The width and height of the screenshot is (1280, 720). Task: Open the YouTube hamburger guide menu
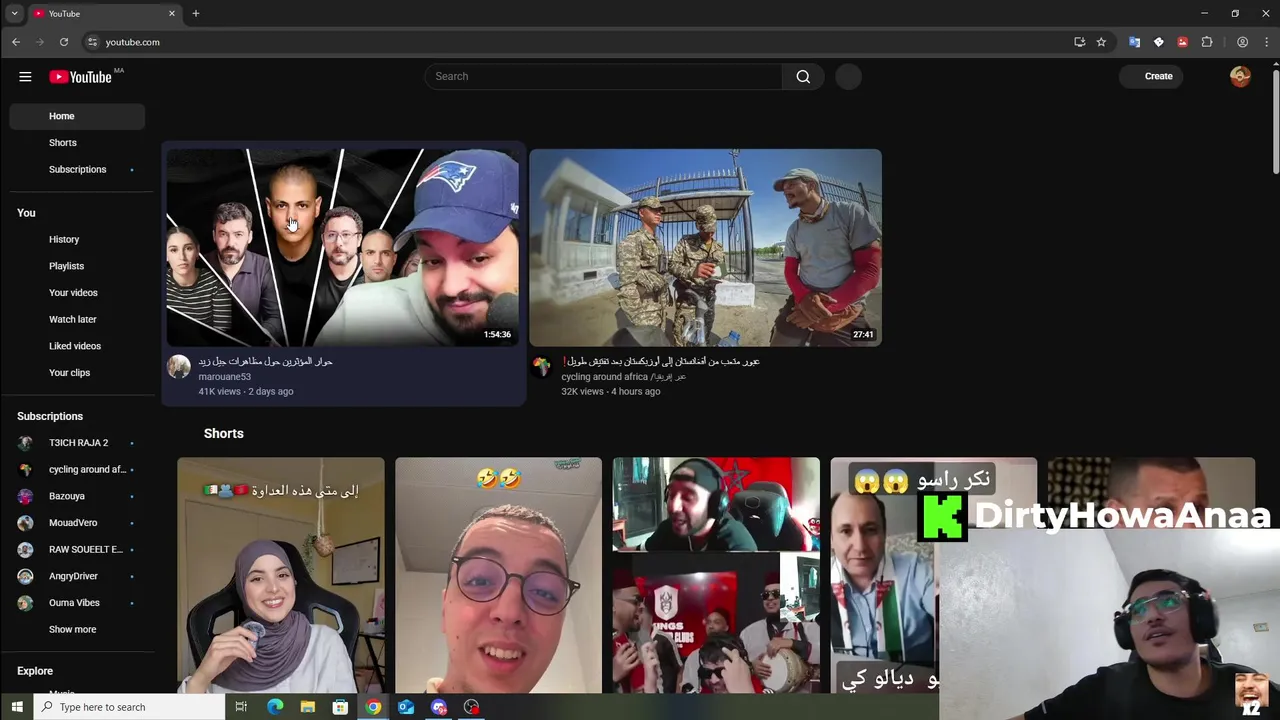(25, 77)
